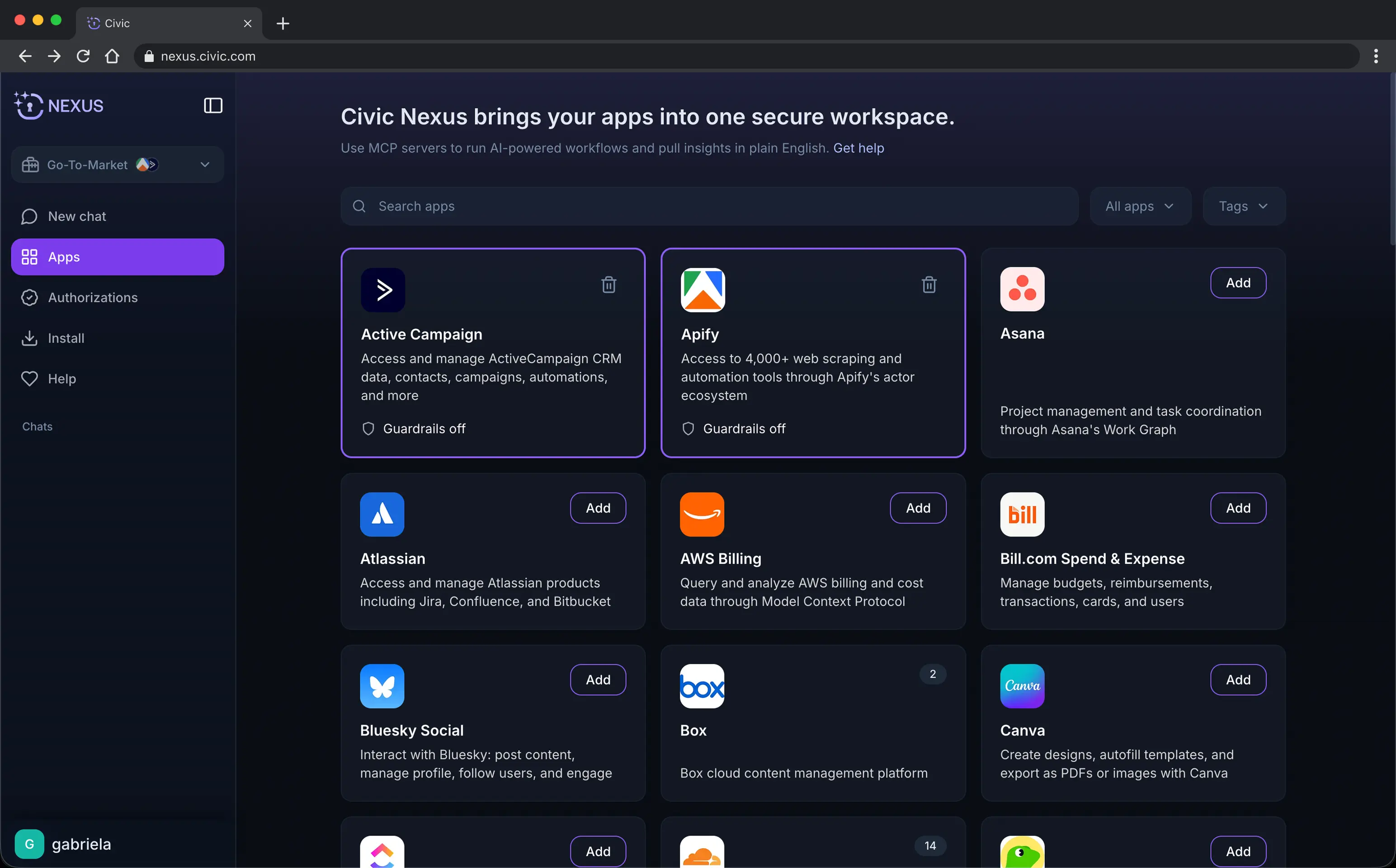Expand the All apps filter dropdown
Screen dimensions: 1396x868
(1140, 206)
